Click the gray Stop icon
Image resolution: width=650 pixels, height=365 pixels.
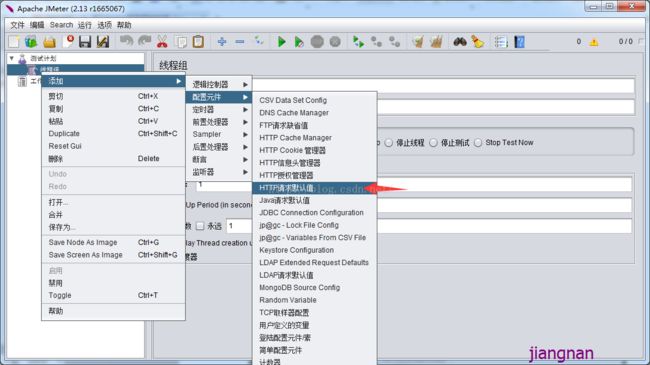[317, 42]
